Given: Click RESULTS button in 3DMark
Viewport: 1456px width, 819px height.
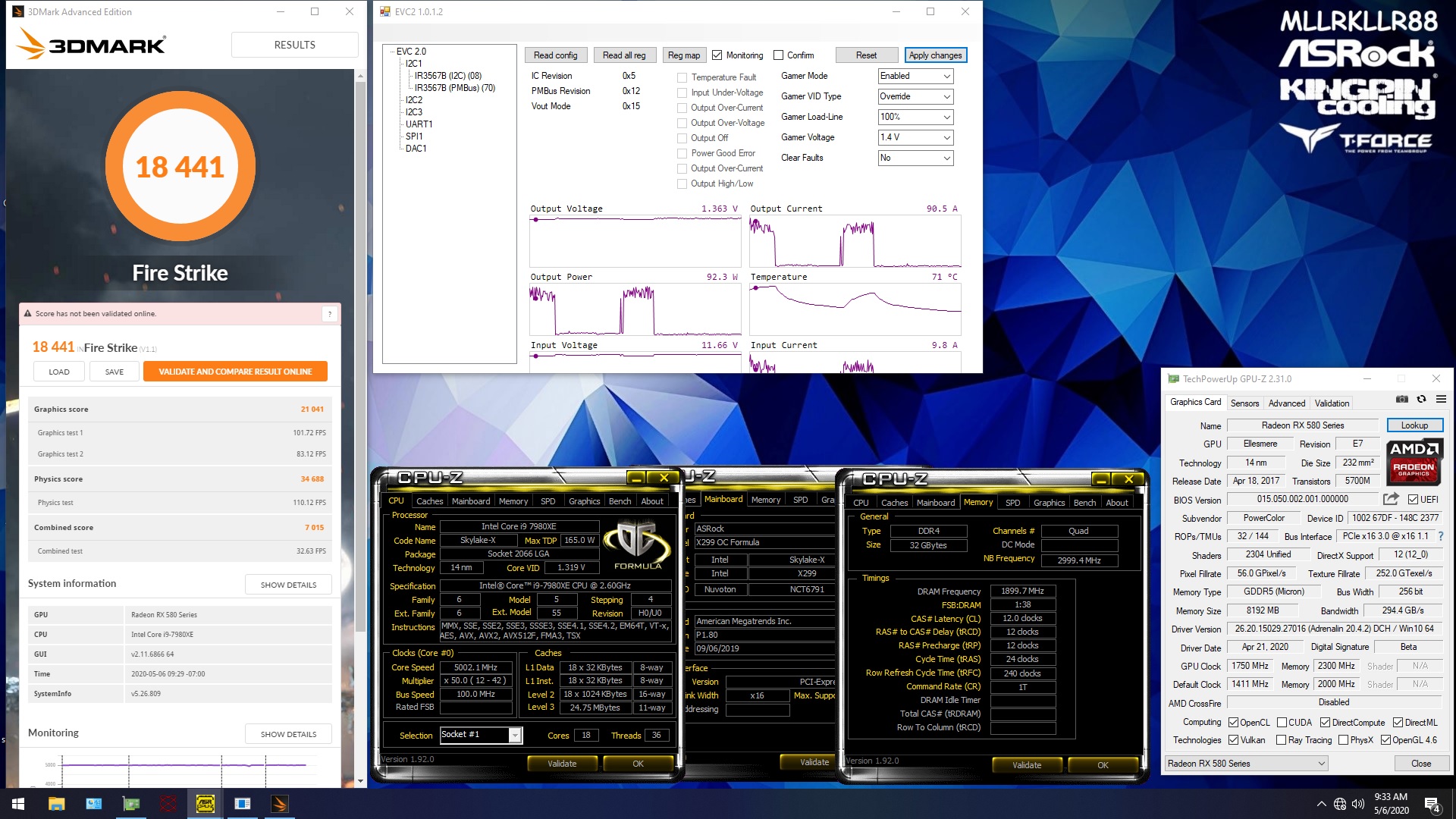Looking at the screenshot, I should 295,45.
